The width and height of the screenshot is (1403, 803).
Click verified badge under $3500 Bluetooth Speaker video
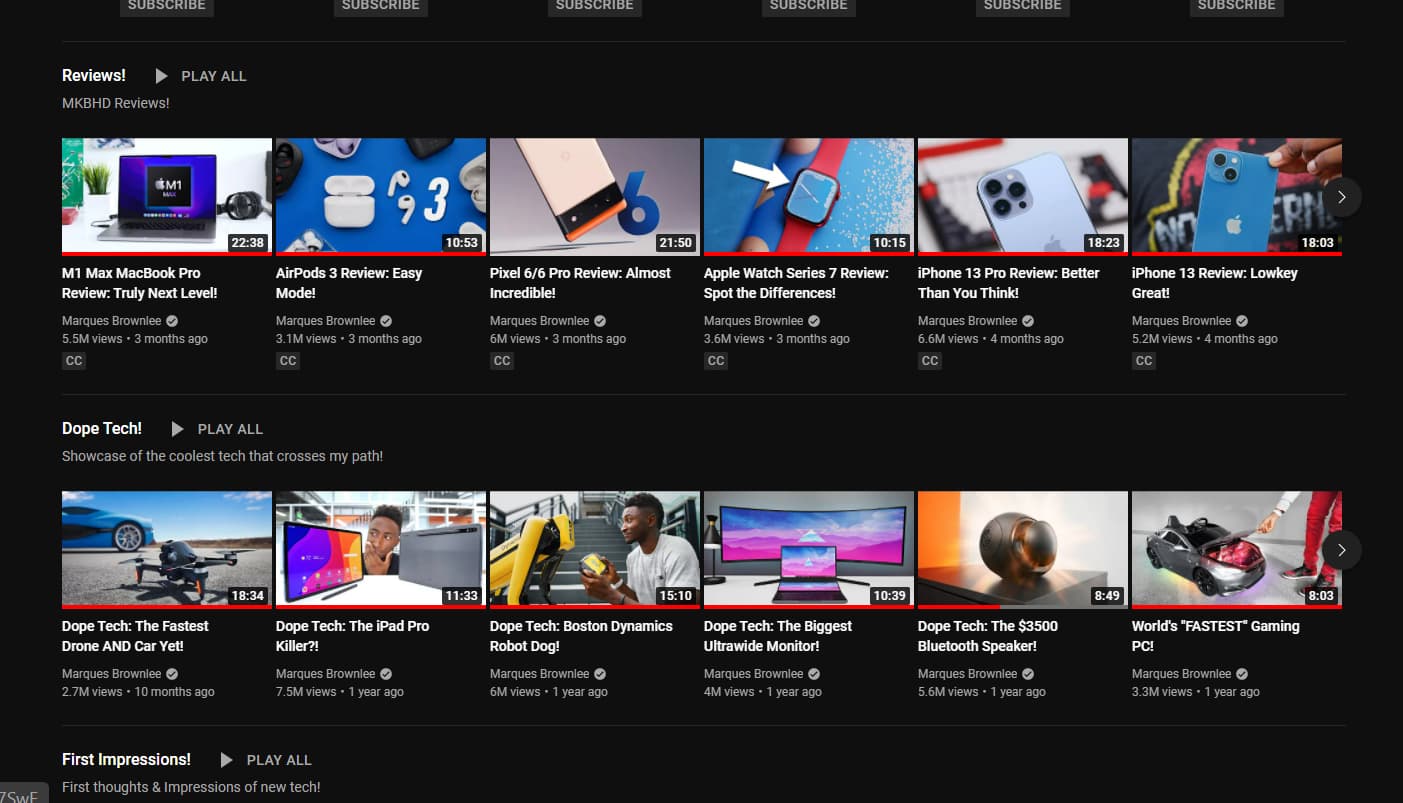click(x=1028, y=674)
